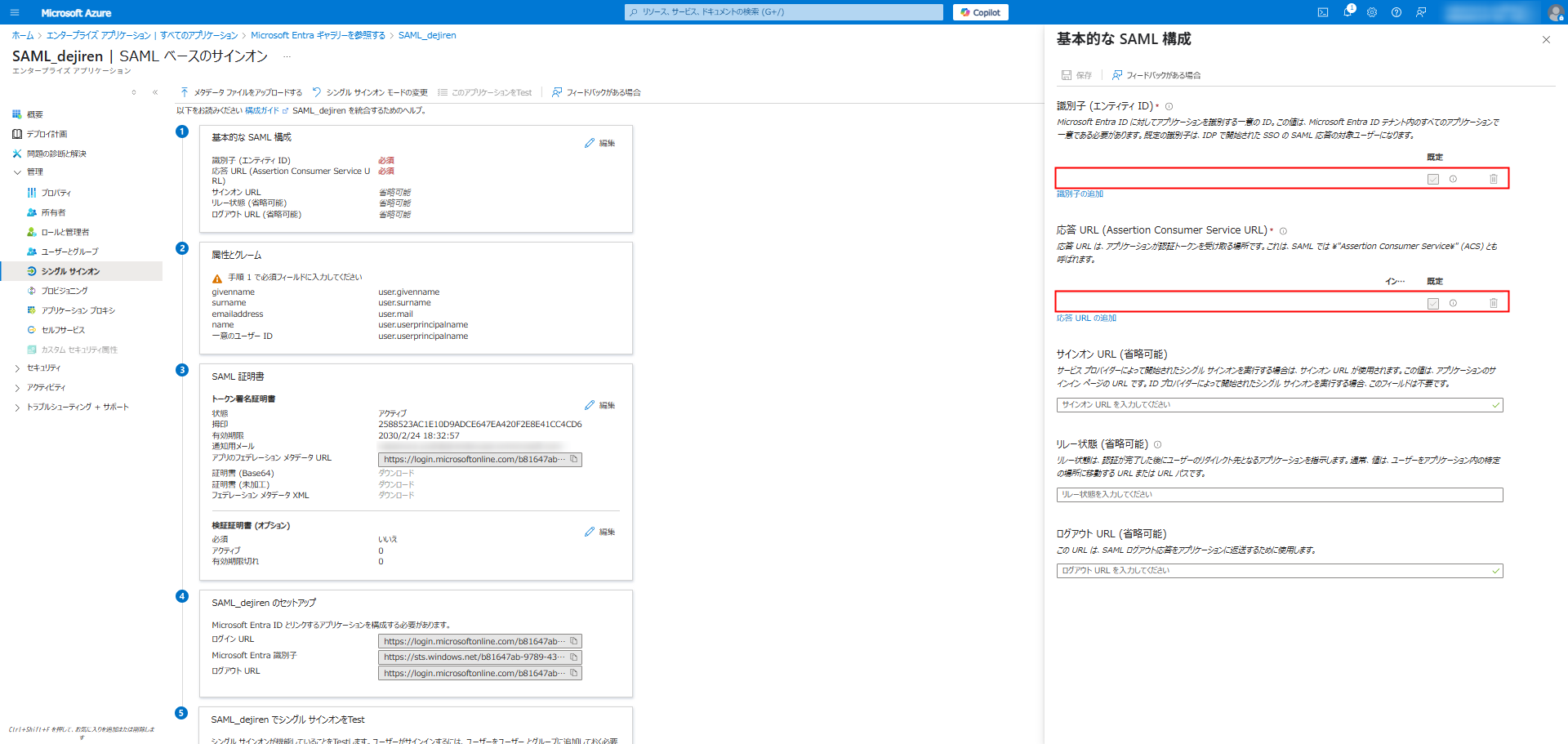This screenshot has height=744, width=1568.
Task: Click the 識別子 (エンティティ ID) input field
Action: tap(1239, 178)
